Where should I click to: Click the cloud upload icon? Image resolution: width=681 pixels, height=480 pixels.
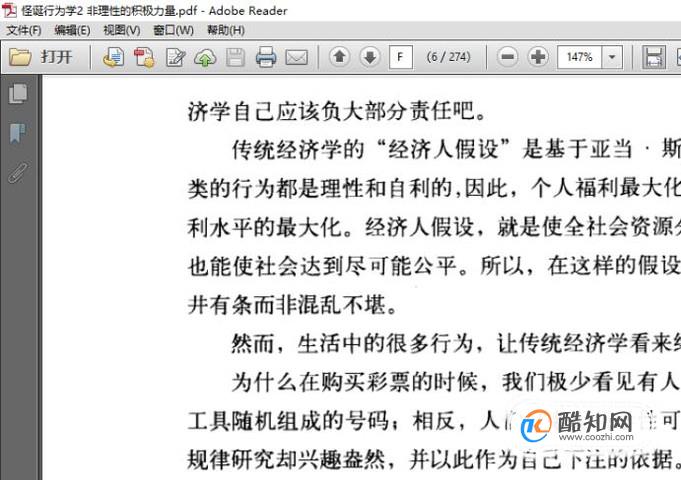205,57
